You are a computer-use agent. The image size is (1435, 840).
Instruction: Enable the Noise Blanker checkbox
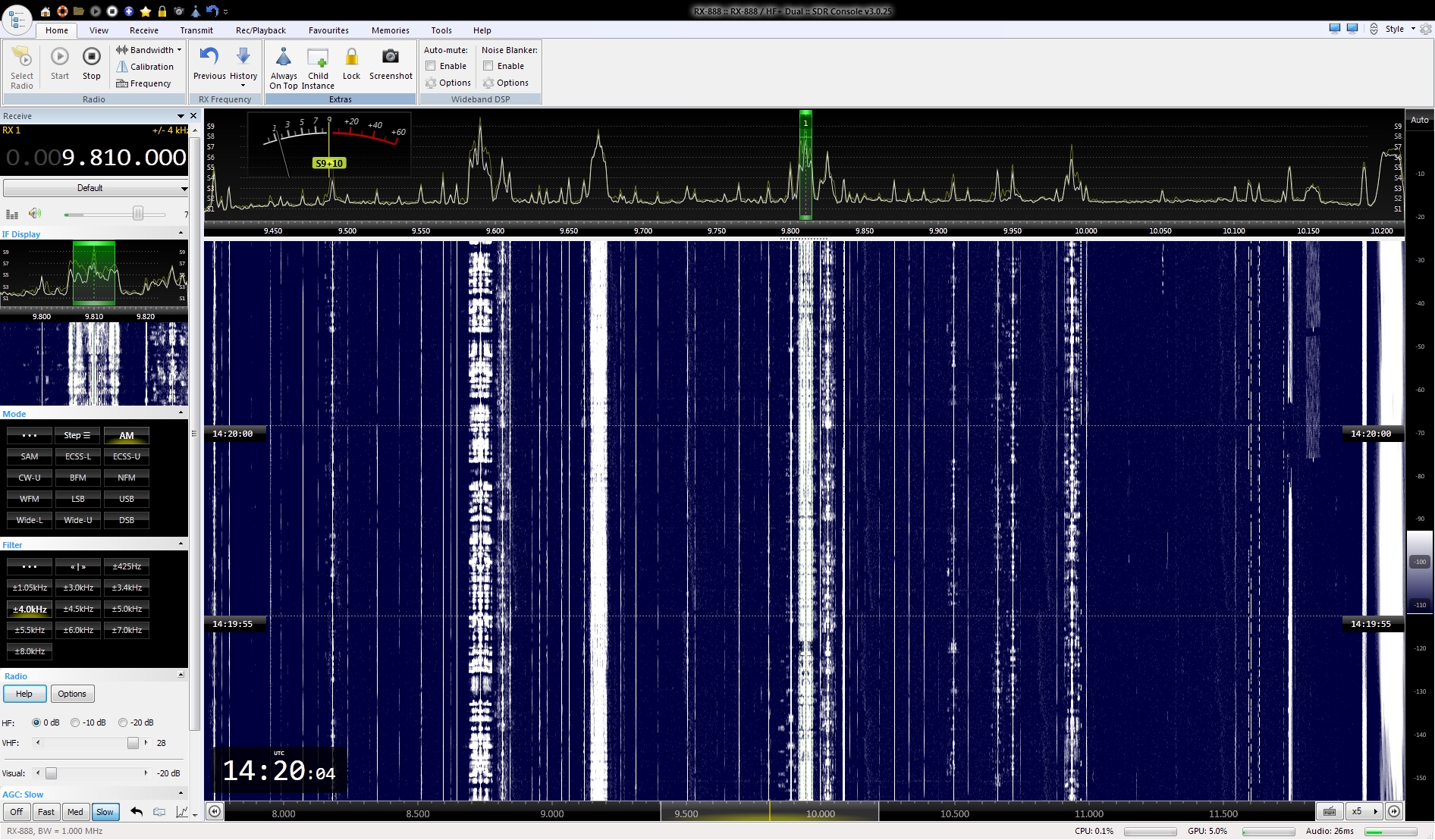coord(488,66)
